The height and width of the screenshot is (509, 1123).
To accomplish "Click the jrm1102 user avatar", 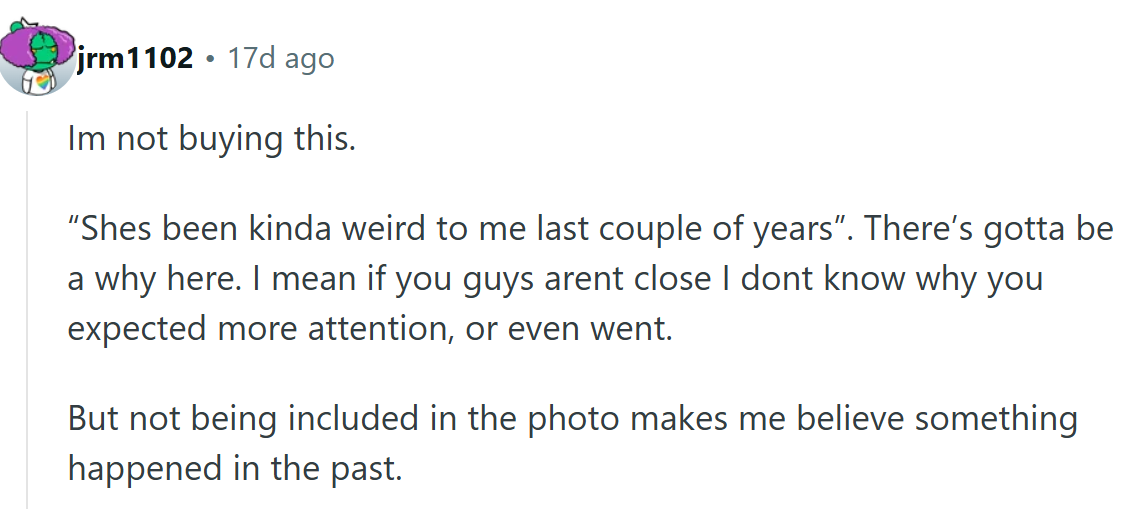I will click(38, 57).
